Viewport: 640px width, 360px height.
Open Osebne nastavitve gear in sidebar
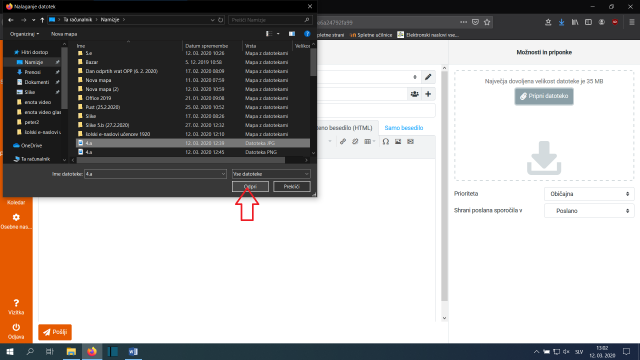(x=16, y=221)
